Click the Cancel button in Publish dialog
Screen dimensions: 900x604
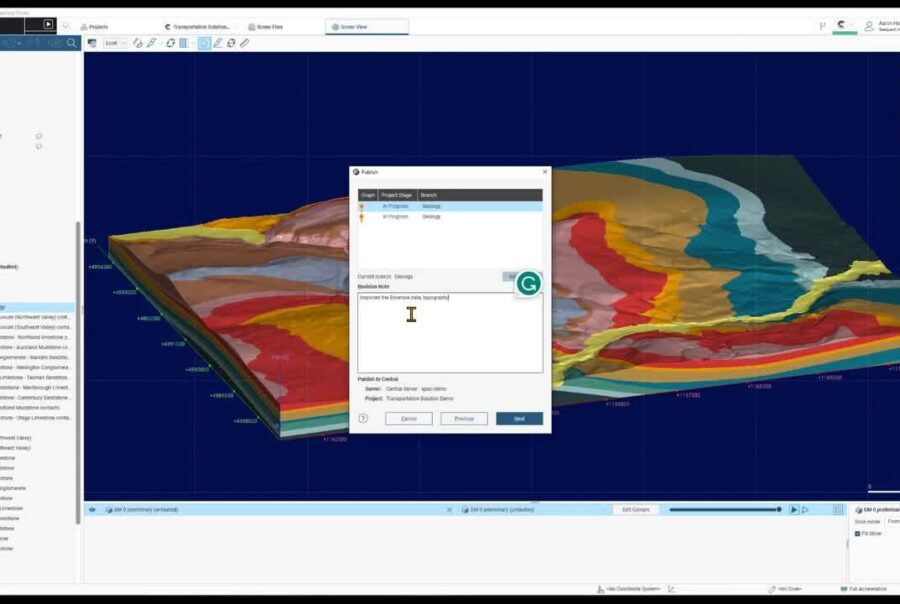tap(408, 418)
